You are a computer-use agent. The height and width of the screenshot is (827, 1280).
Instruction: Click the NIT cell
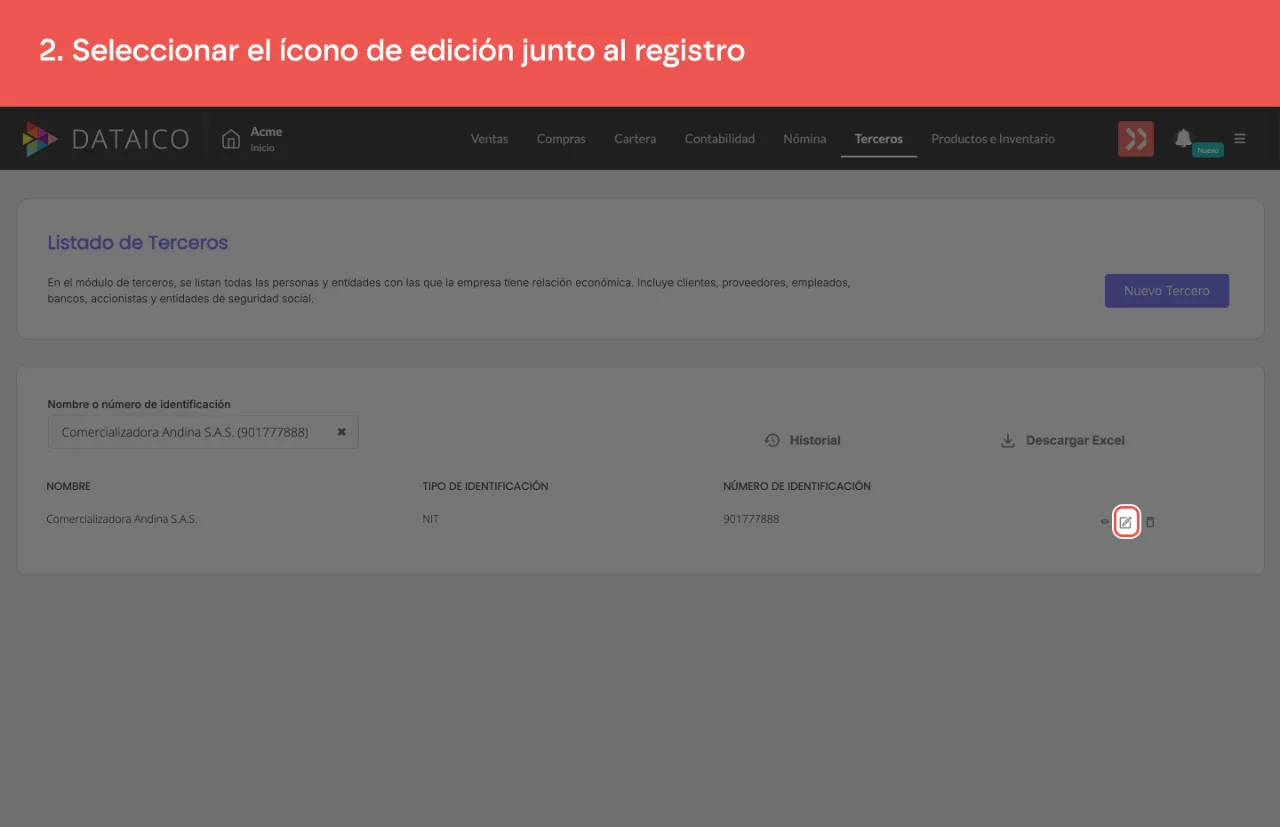[431, 519]
